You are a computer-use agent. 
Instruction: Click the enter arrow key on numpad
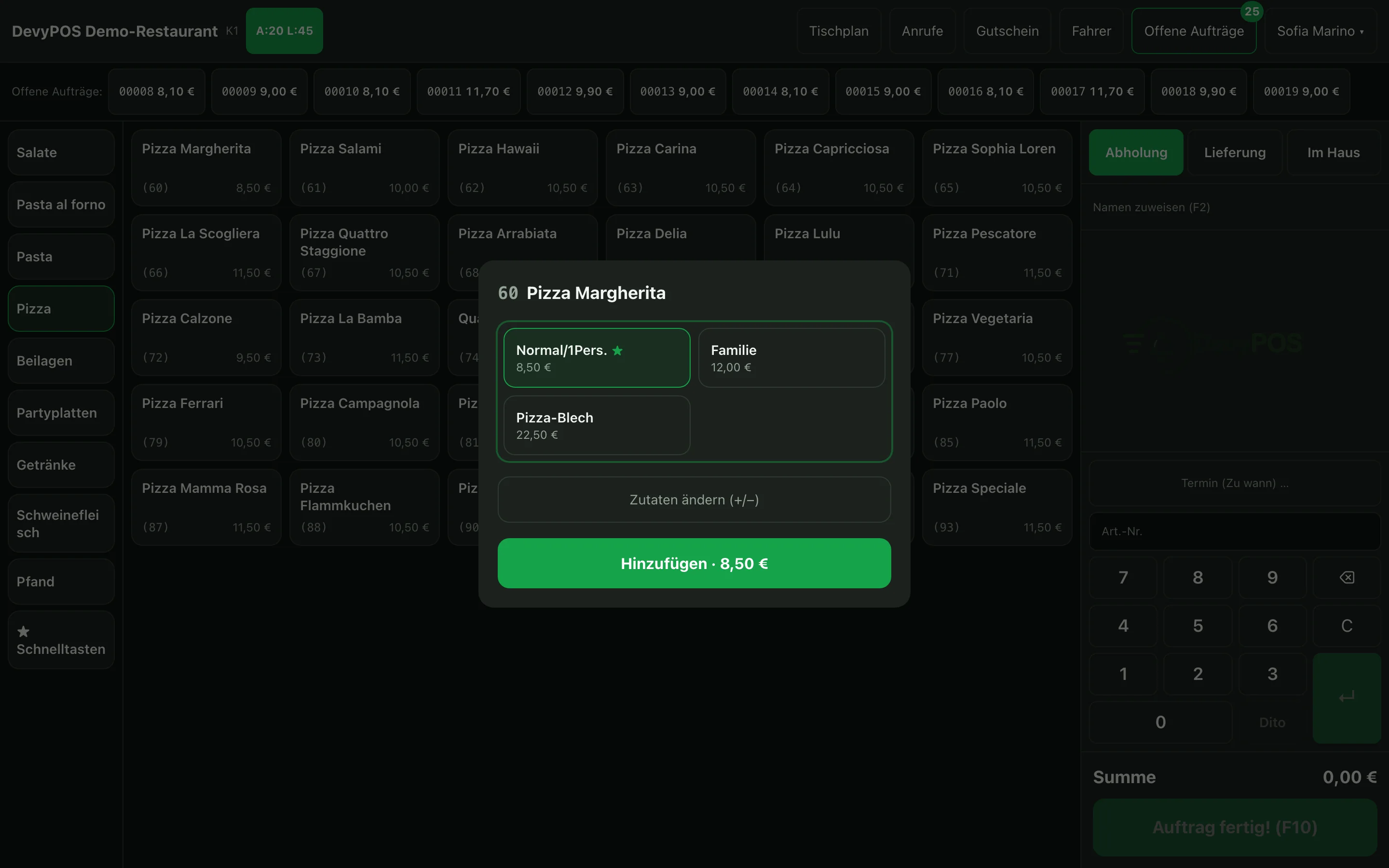tap(1347, 697)
